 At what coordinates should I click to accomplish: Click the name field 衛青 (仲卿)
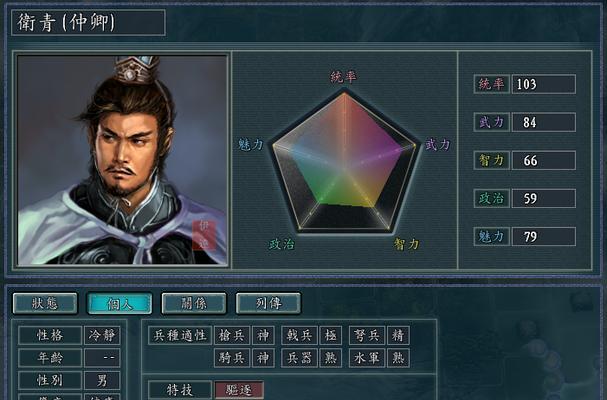point(88,22)
